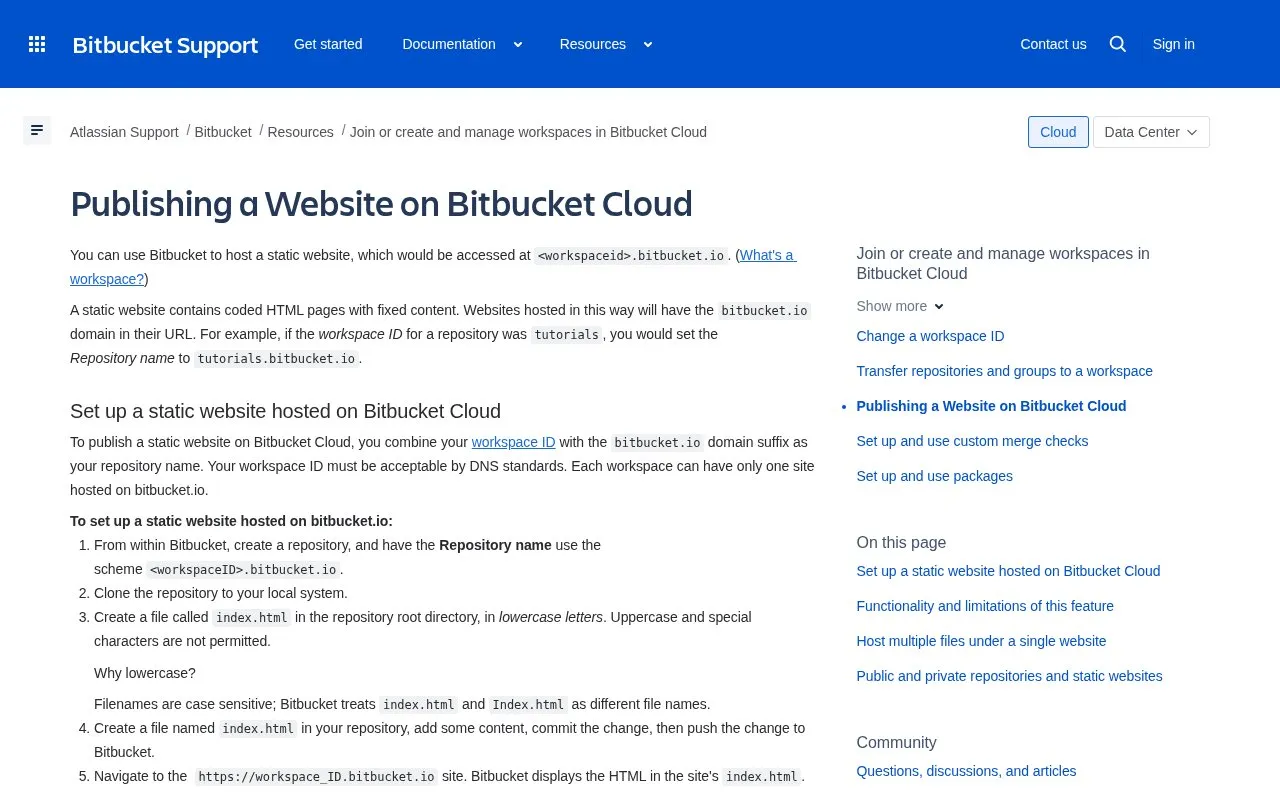
Task: Expand the Resources dropdown
Action: (x=606, y=44)
